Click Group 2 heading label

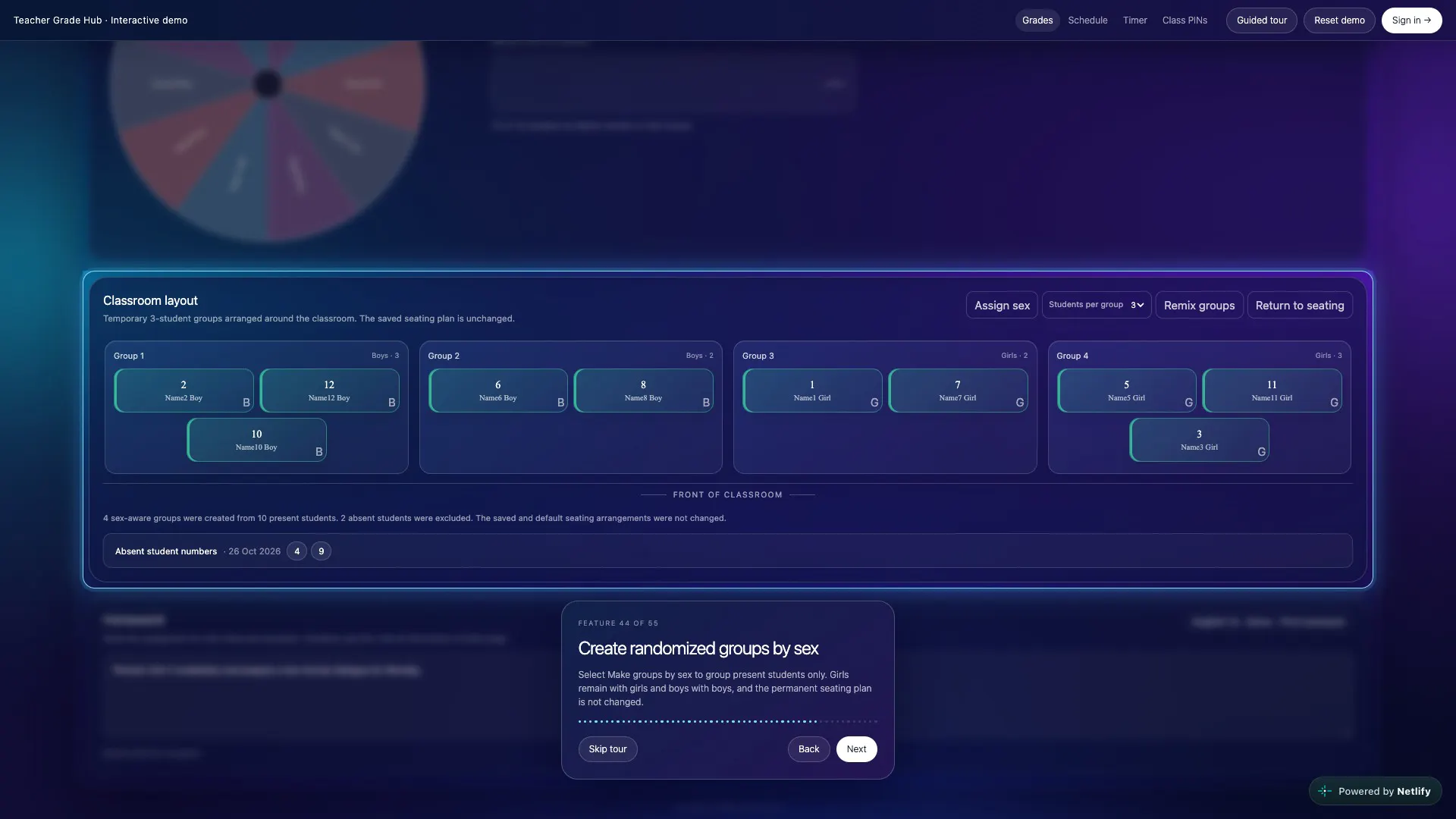[x=444, y=356]
